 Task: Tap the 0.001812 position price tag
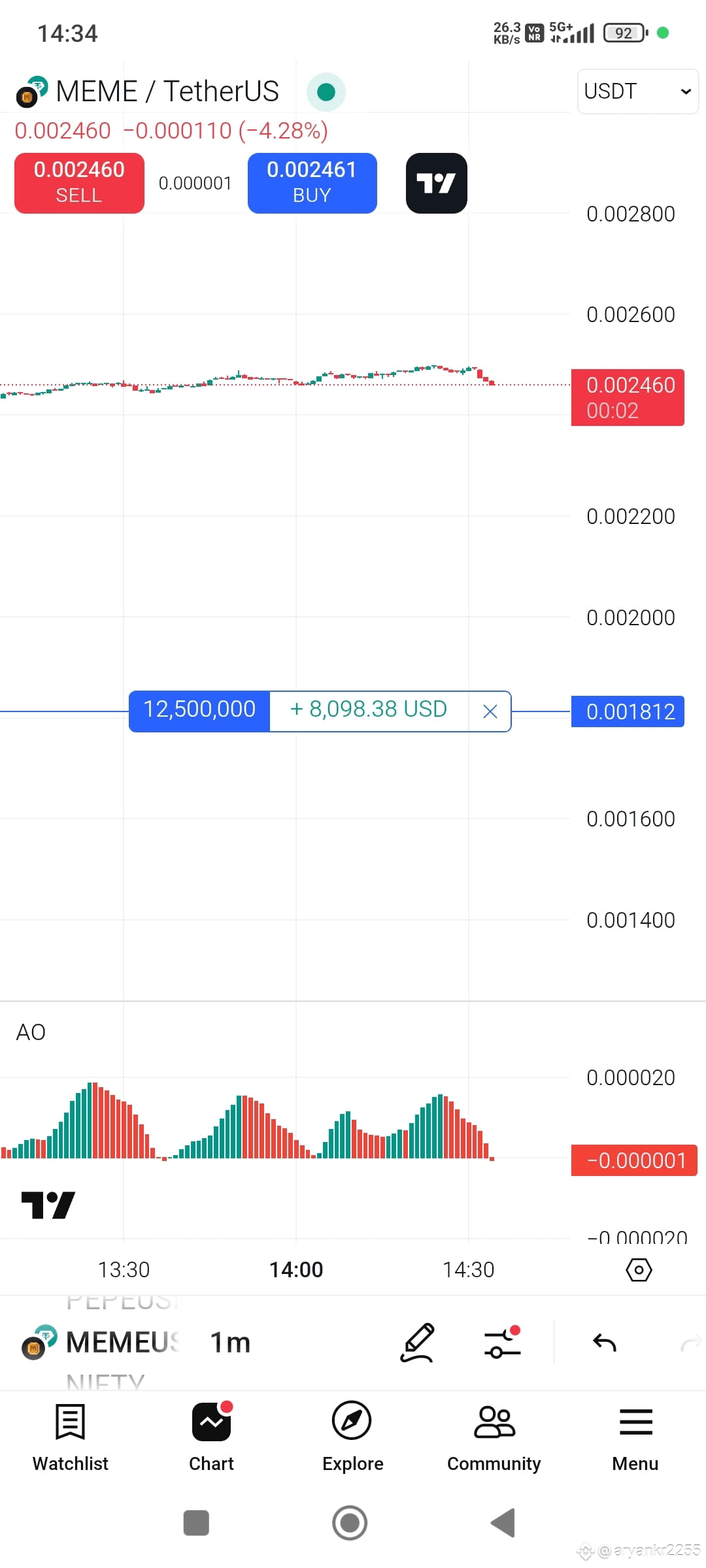tap(628, 711)
